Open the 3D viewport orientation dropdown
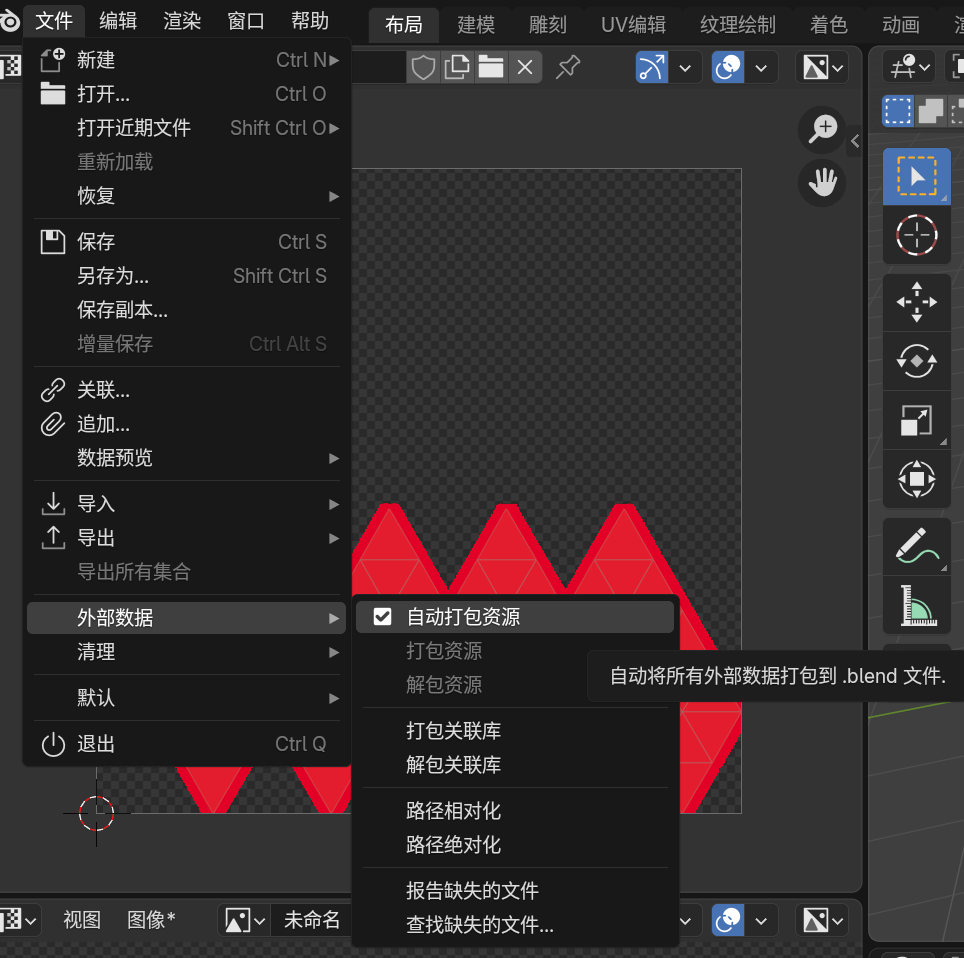The height and width of the screenshot is (958, 964). tap(910, 67)
